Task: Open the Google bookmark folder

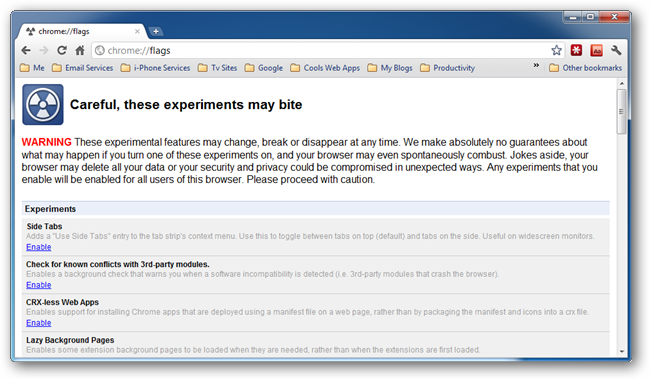Action: (264, 68)
